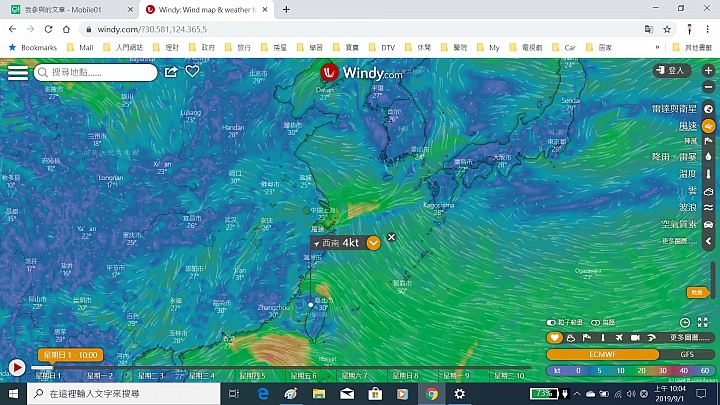Click the forecast timeline progress bar
The image size is (720, 405).
(x=280, y=367)
